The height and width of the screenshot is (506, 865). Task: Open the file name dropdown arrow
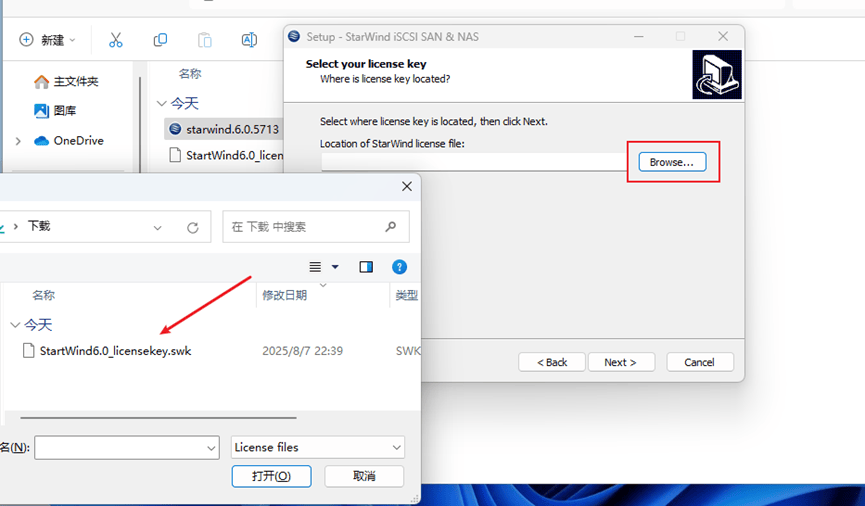coord(211,448)
